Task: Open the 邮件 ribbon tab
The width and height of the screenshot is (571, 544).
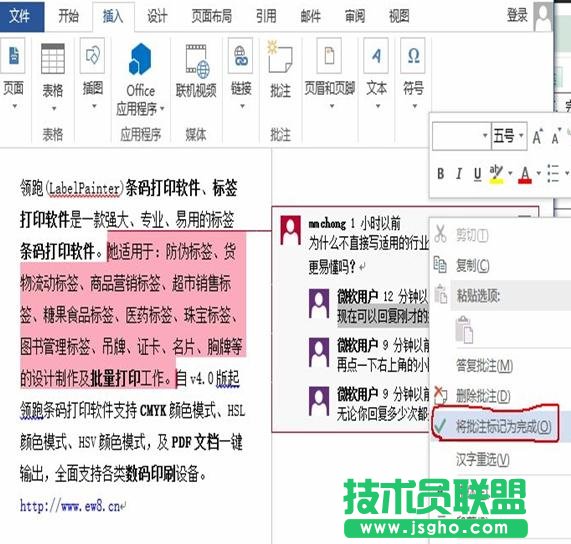Action: click(310, 16)
